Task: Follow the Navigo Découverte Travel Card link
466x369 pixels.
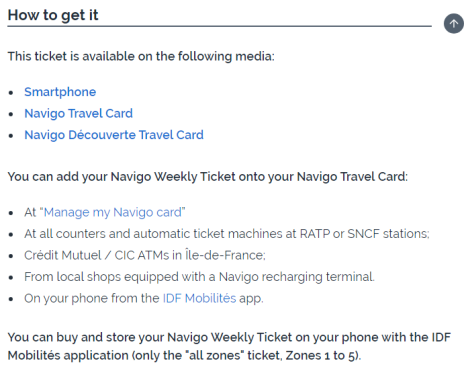Action: (114, 135)
